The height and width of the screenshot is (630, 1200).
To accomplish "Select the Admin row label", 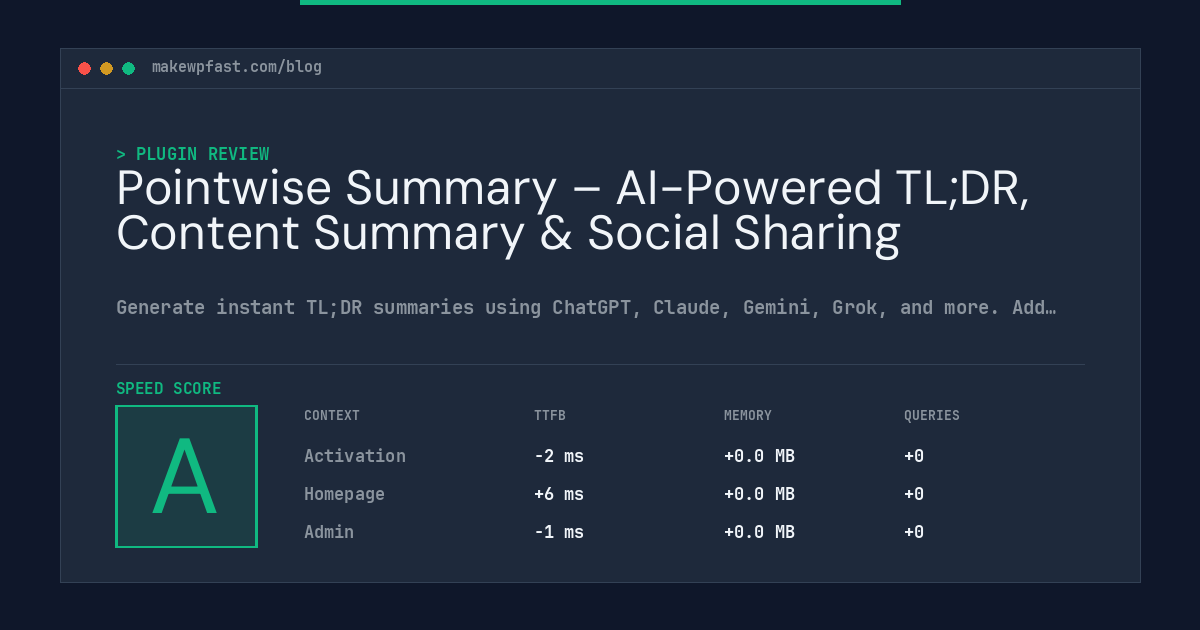I will coord(329,532).
